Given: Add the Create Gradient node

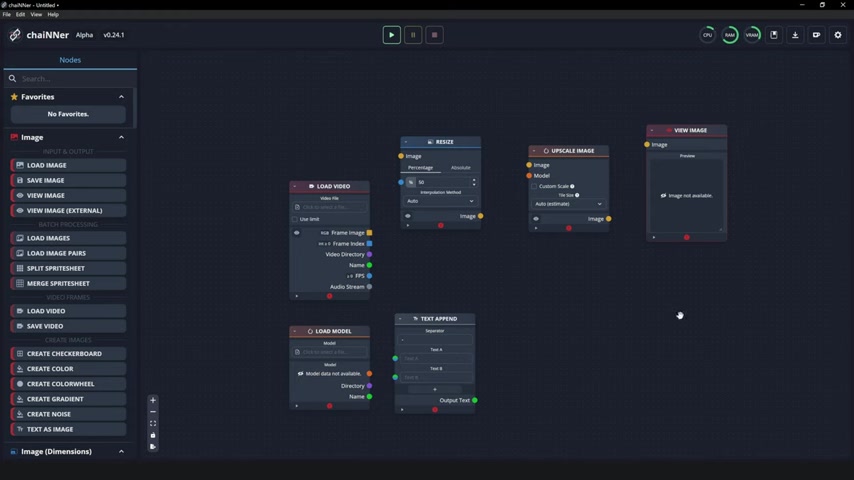Looking at the screenshot, I should tap(55, 399).
